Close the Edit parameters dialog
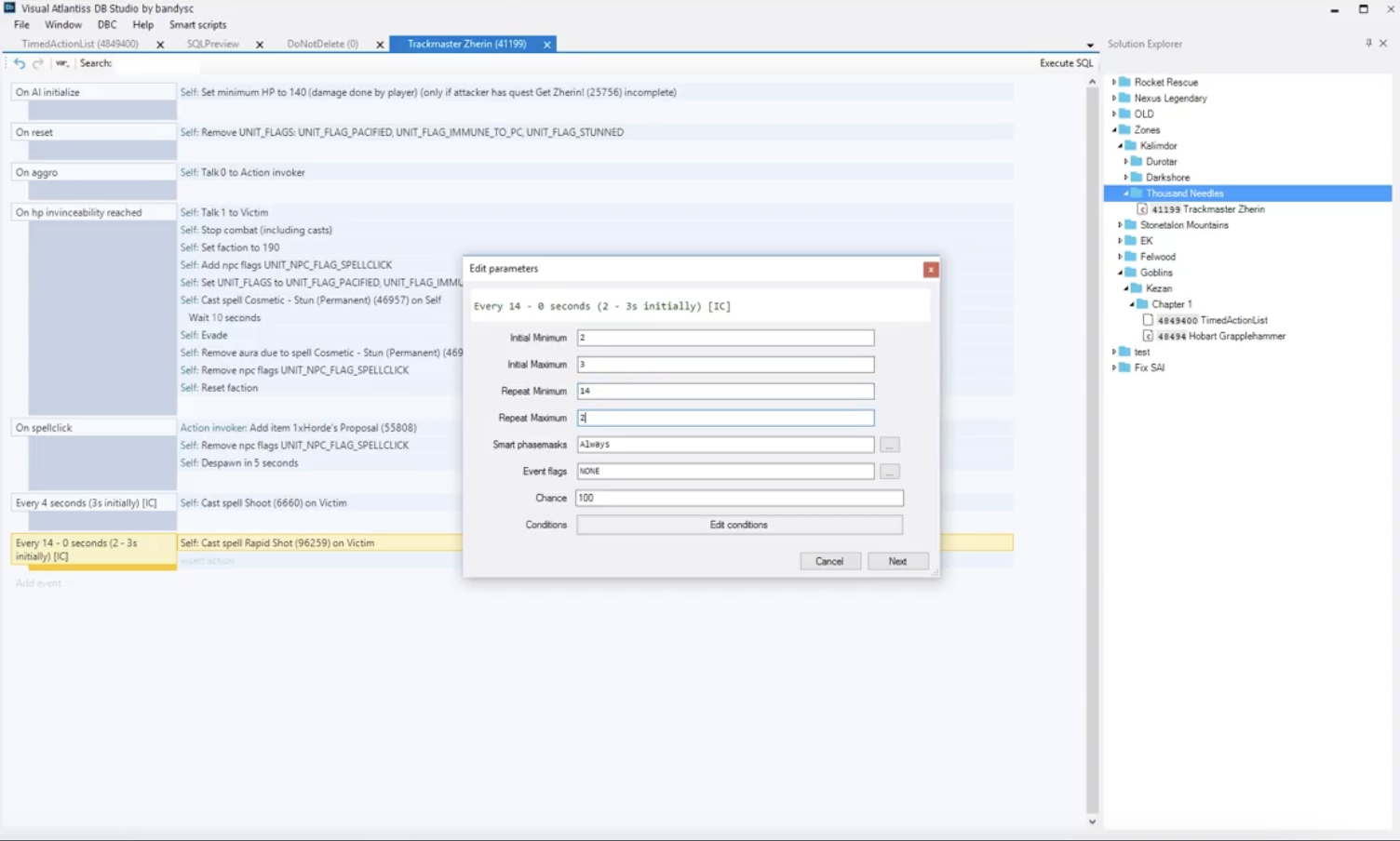The width and height of the screenshot is (1400, 841). point(931,269)
